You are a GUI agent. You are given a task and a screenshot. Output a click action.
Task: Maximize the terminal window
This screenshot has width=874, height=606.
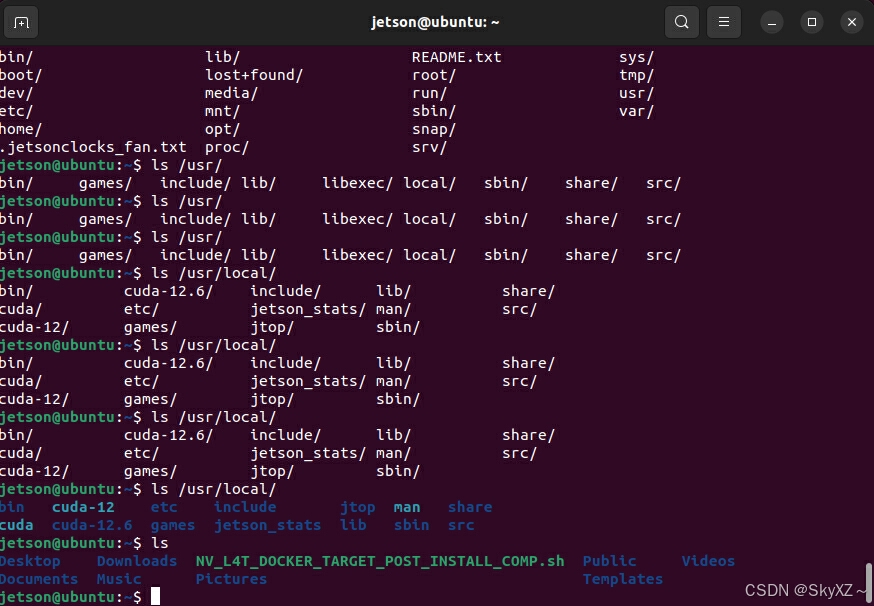[x=812, y=22]
